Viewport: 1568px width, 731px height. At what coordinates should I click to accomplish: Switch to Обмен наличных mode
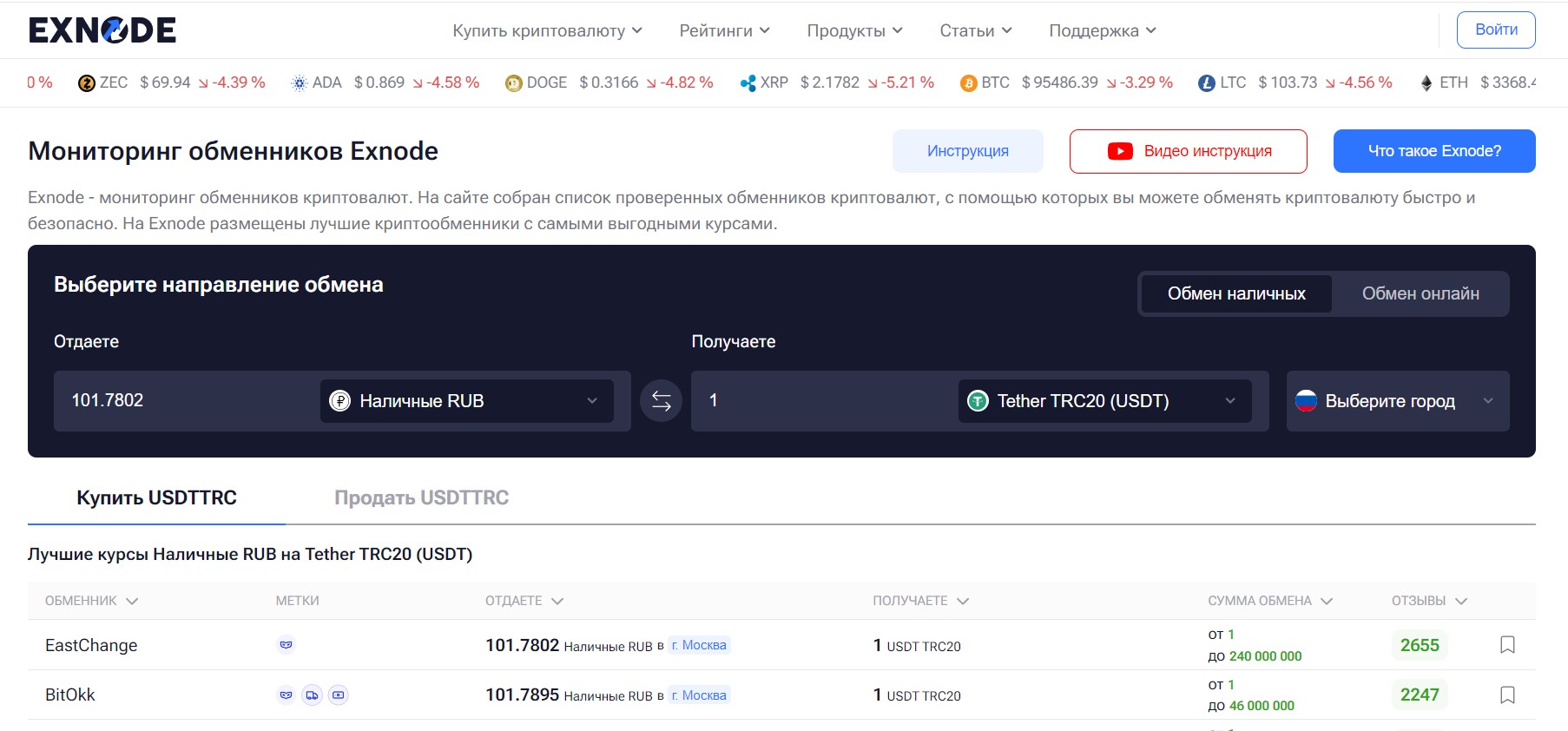pyautogui.click(x=1236, y=294)
